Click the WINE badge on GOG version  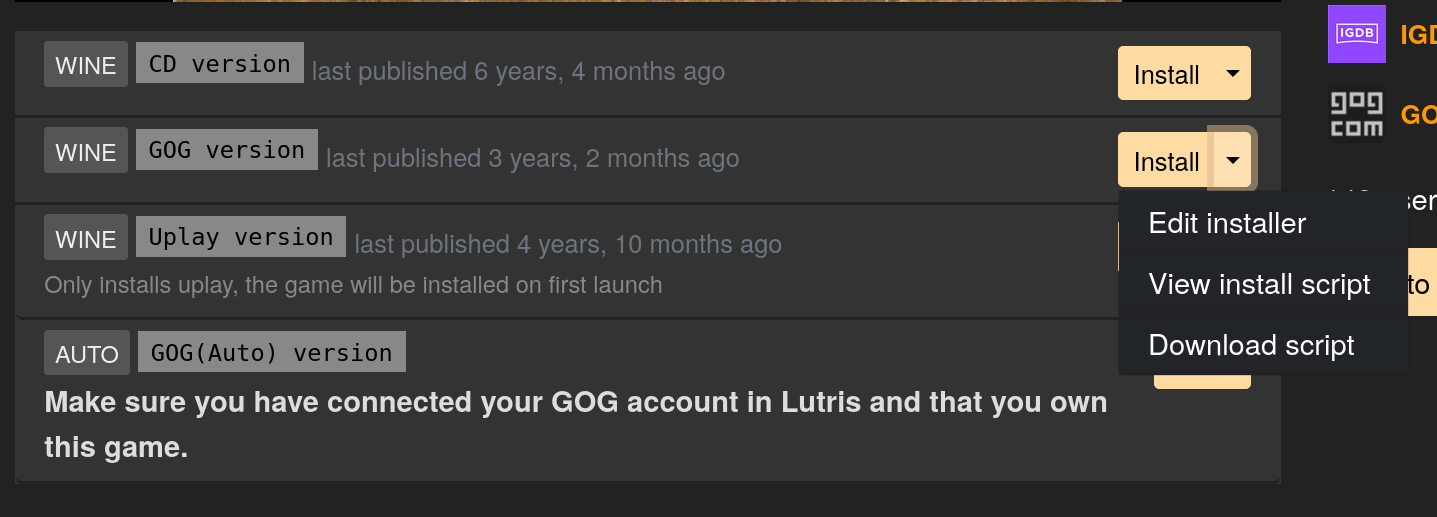click(86, 152)
